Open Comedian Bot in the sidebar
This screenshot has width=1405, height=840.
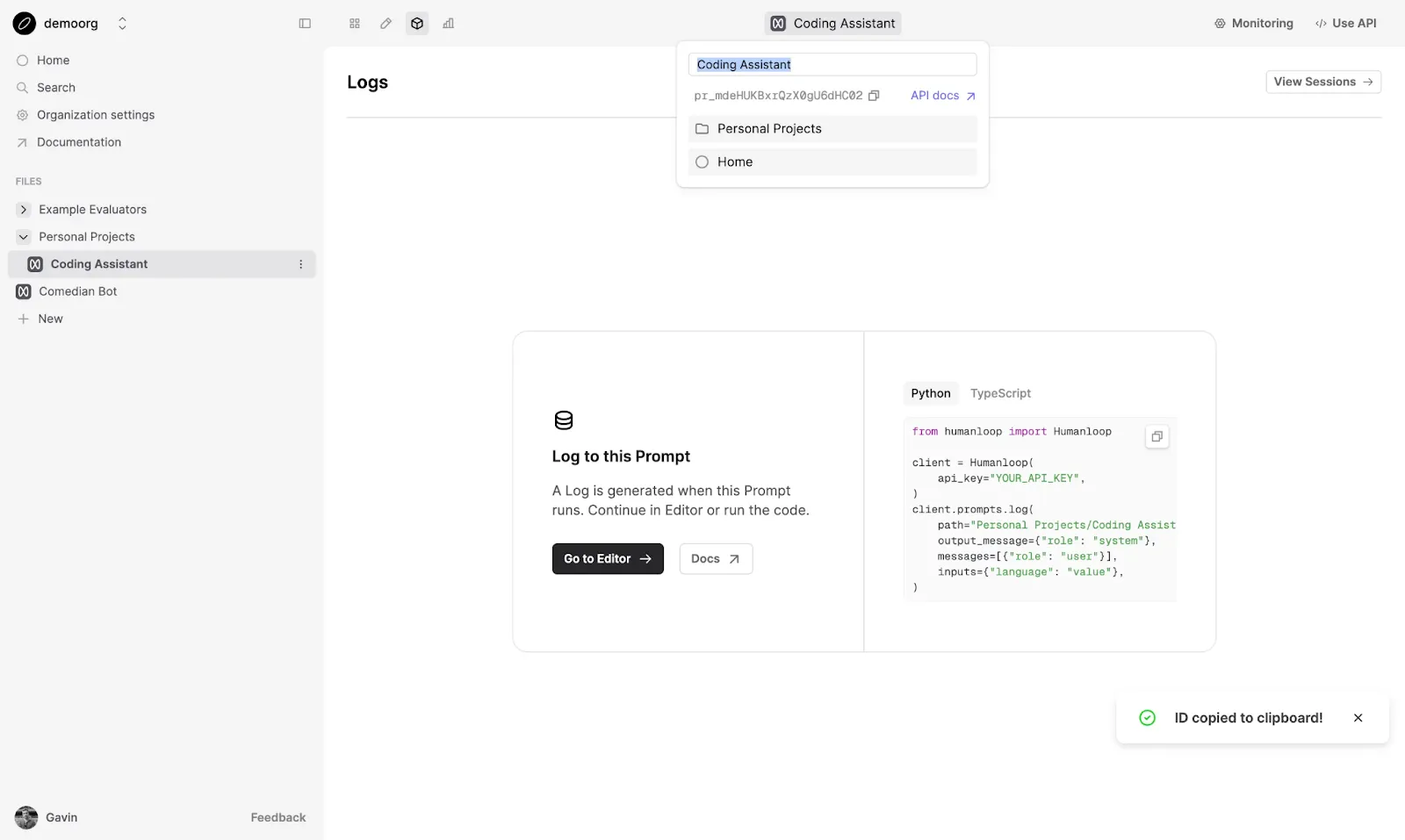77,291
